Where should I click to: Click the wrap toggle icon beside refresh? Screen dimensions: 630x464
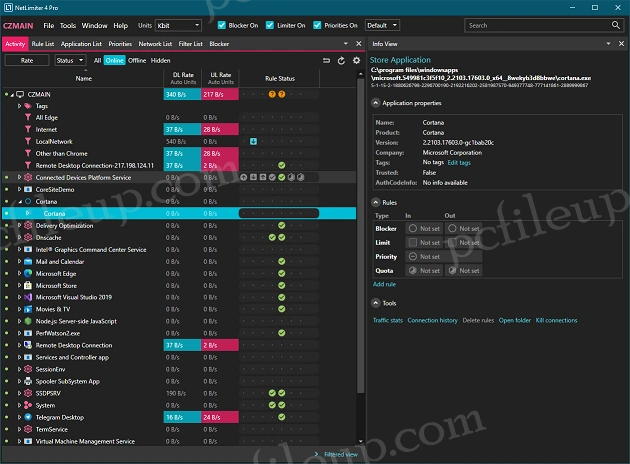(x=326, y=61)
